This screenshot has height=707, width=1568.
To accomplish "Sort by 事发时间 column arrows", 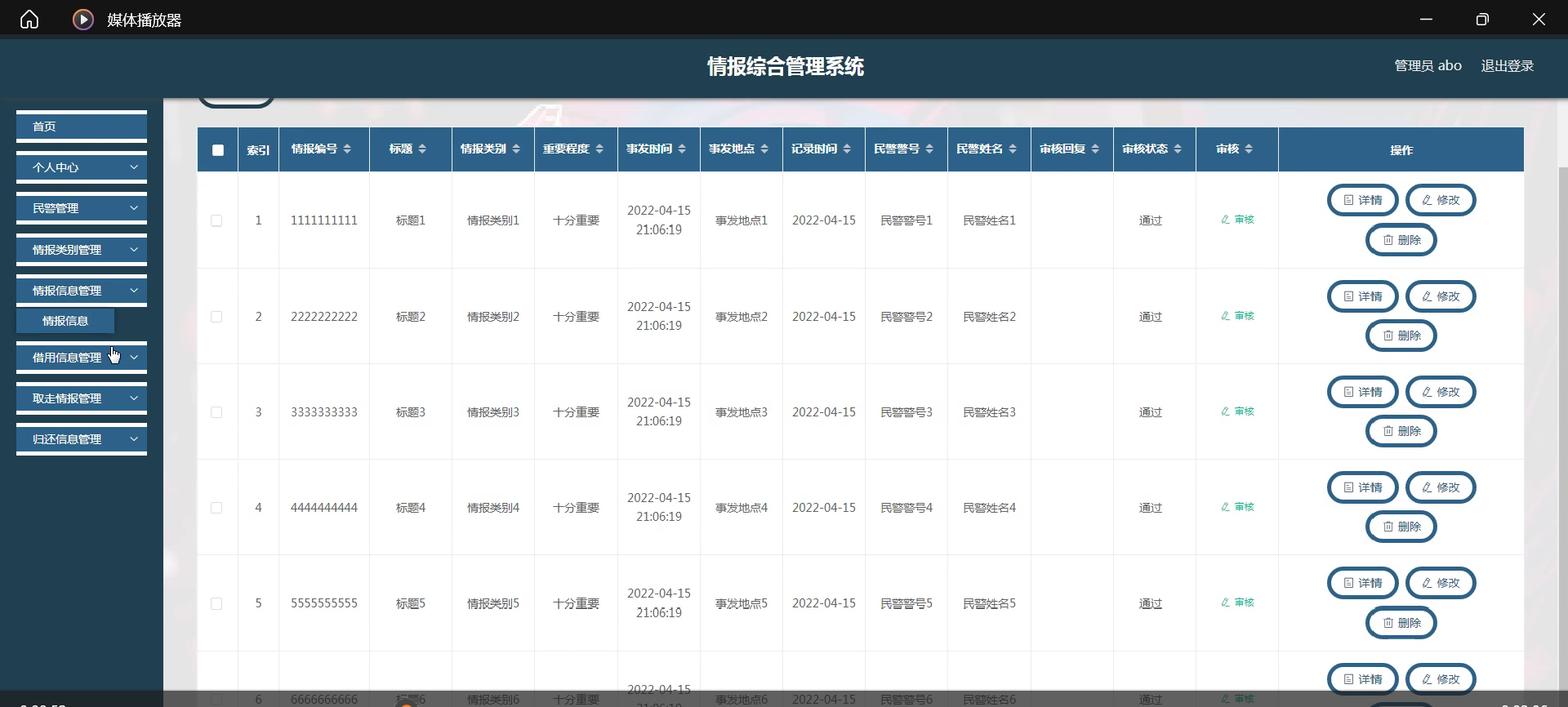I will pyautogui.click(x=682, y=149).
